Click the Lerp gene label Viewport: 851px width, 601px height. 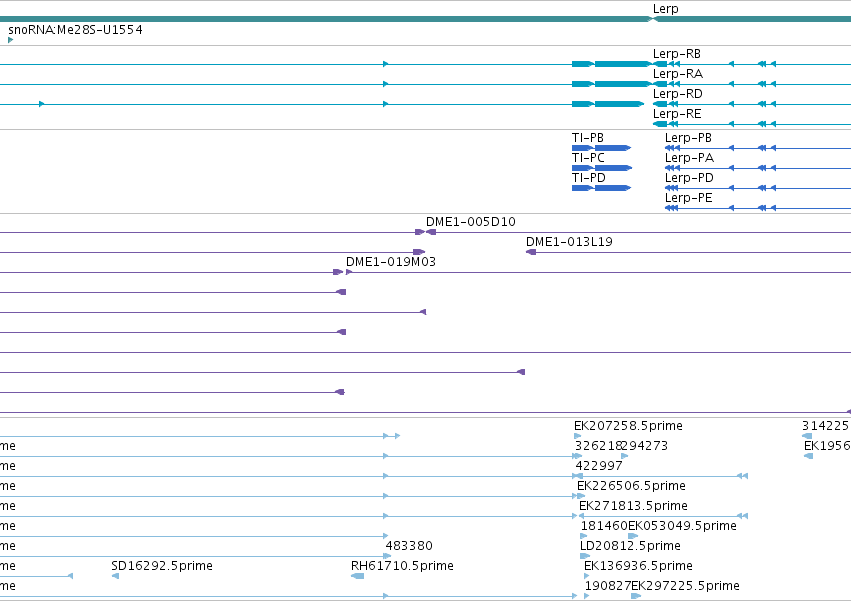(665, 9)
